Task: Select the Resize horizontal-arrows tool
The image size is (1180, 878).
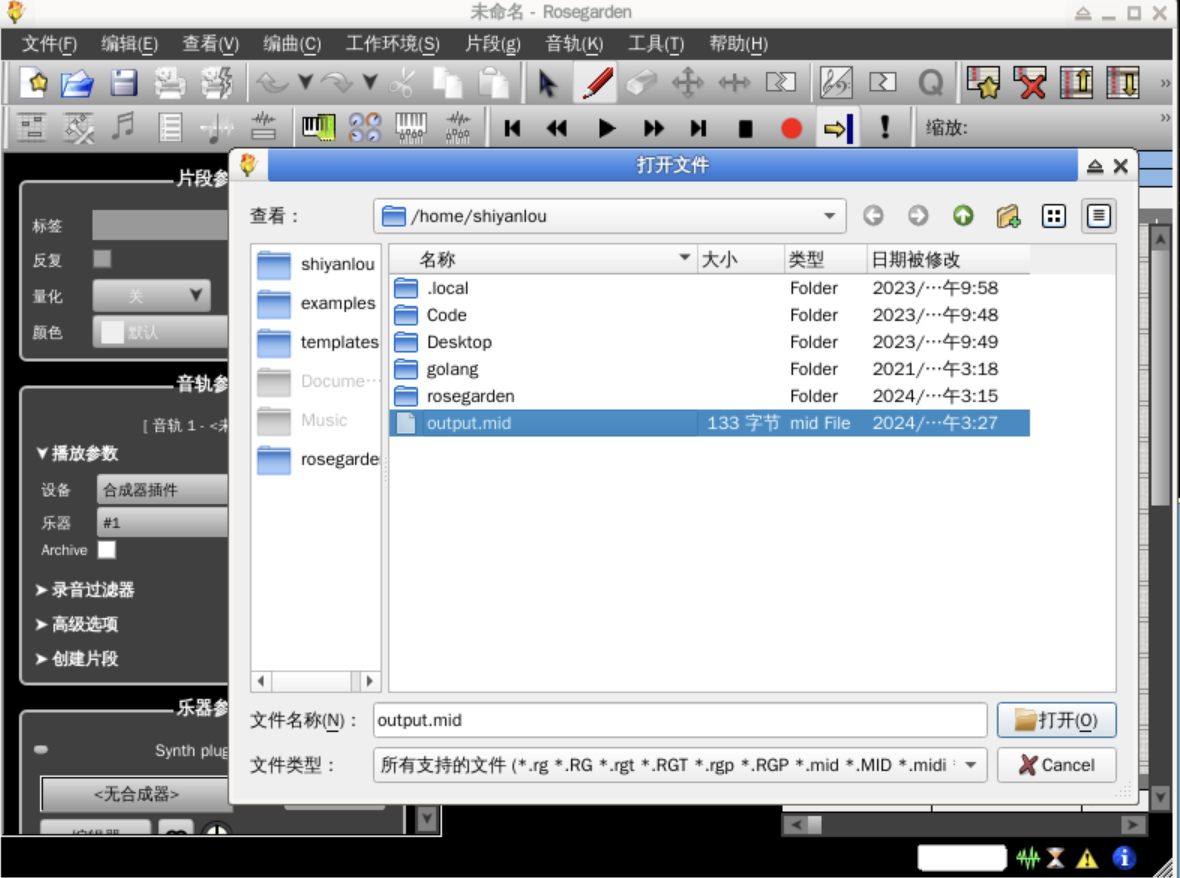Action: coord(734,83)
